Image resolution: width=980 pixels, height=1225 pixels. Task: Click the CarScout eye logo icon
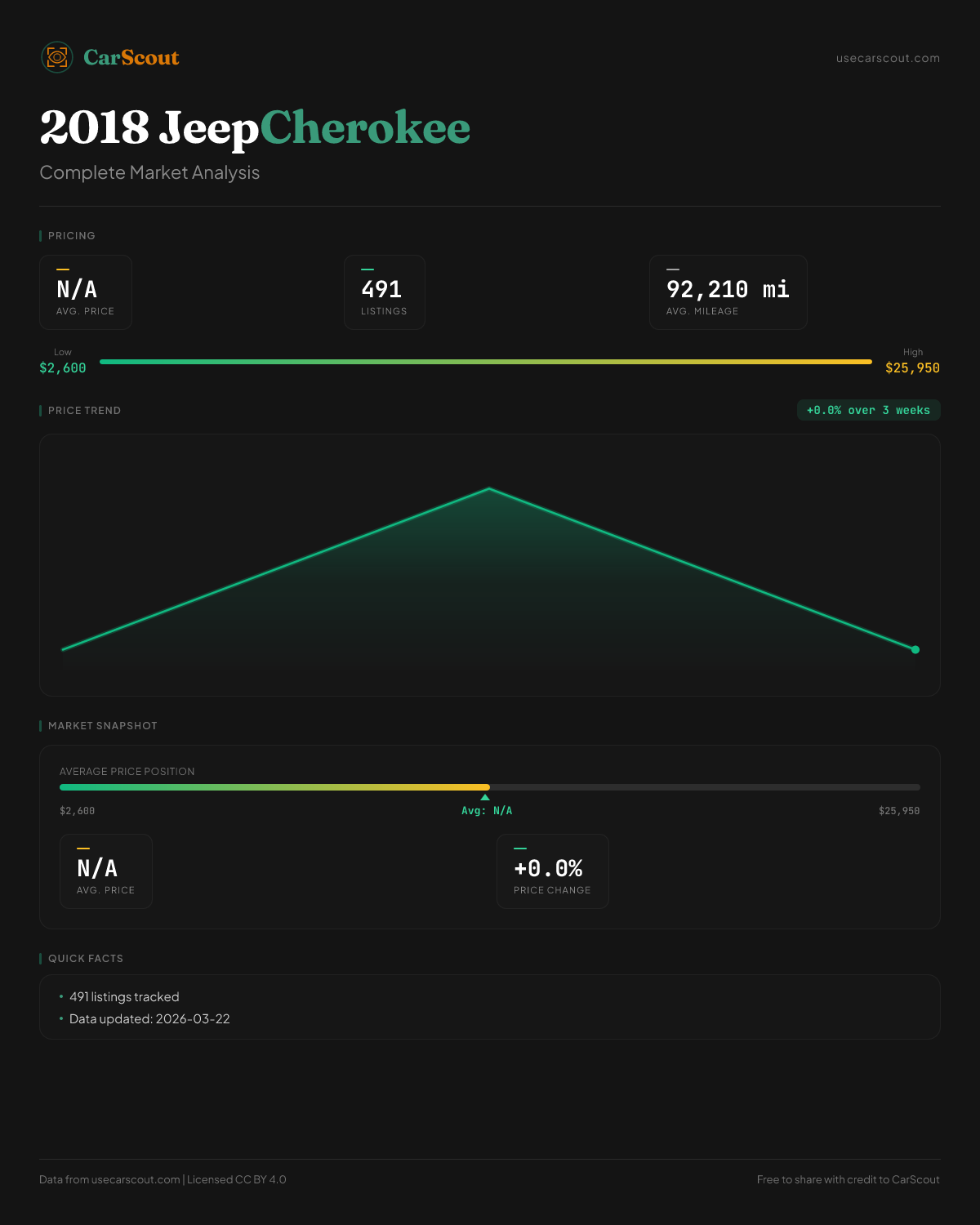point(57,57)
